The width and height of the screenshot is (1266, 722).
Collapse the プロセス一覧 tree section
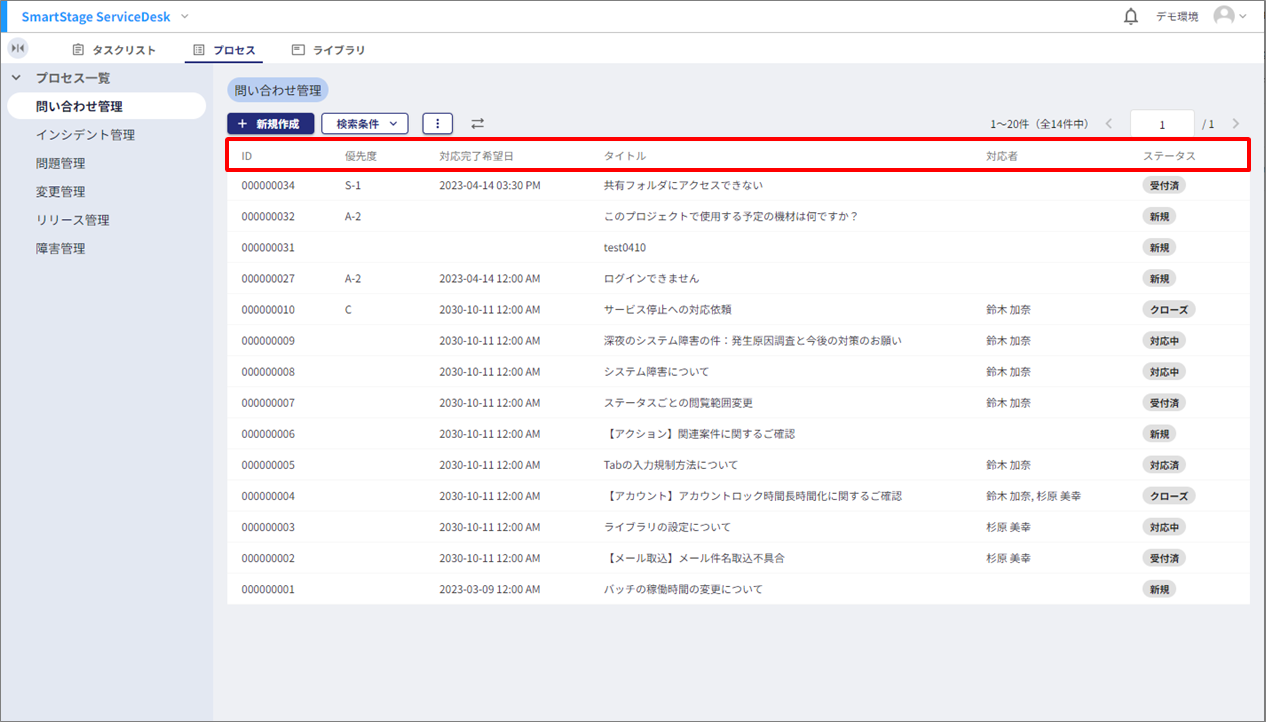point(16,77)
